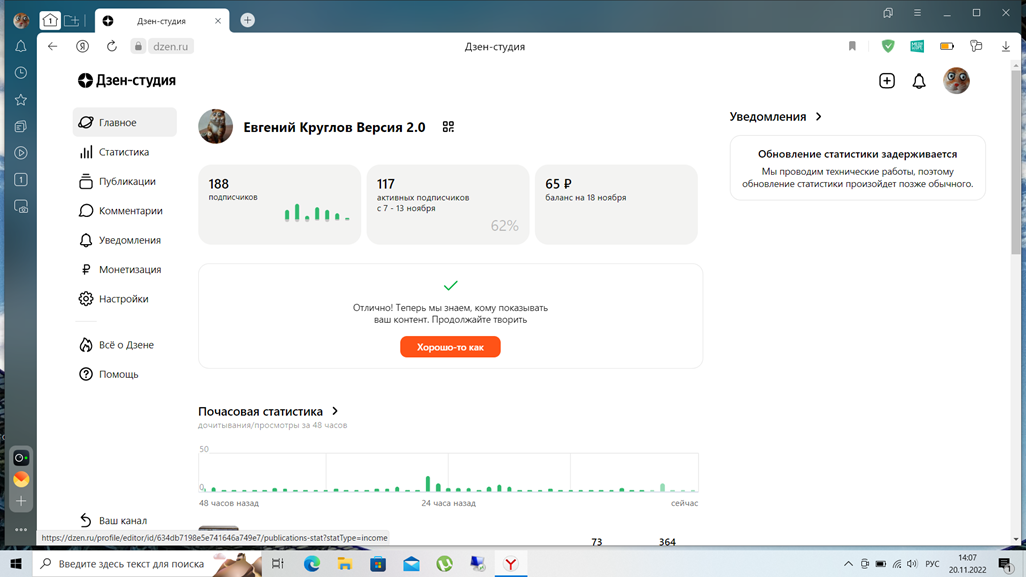Open the user profile avatar in header
This screenshot has width=1026, height=577.
(956, 80)
